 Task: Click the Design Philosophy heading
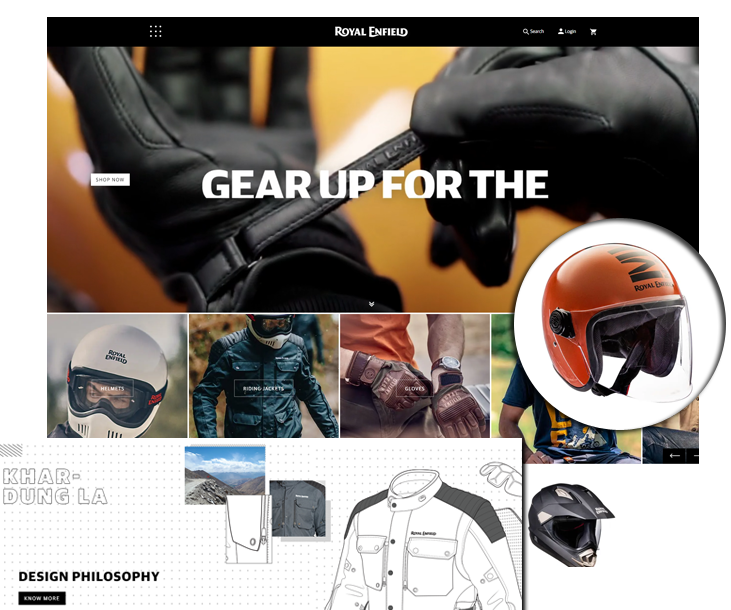88,576
